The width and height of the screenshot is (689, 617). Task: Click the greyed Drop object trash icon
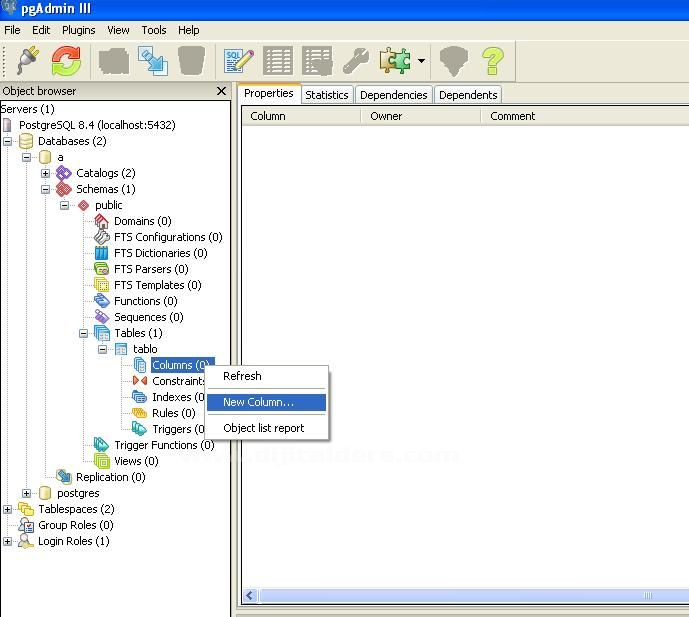(191, 61)
